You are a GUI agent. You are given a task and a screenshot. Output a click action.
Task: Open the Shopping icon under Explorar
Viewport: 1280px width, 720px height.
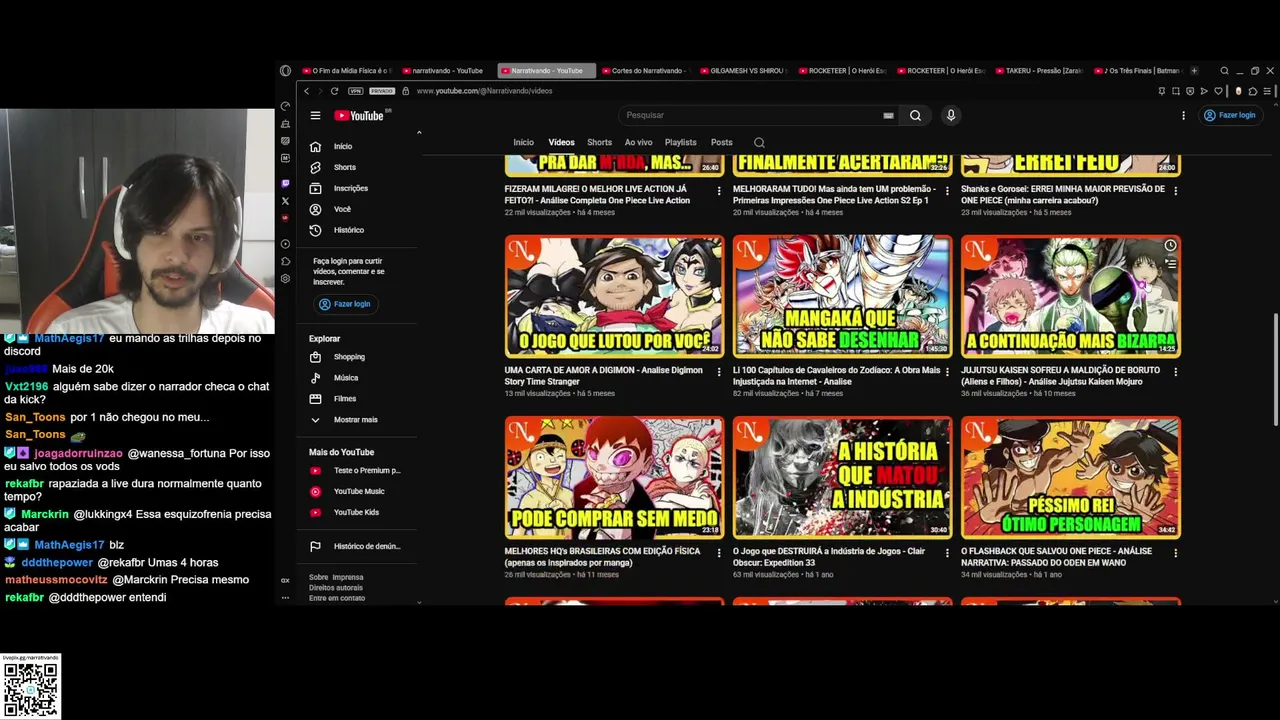[x=315, y=357]
